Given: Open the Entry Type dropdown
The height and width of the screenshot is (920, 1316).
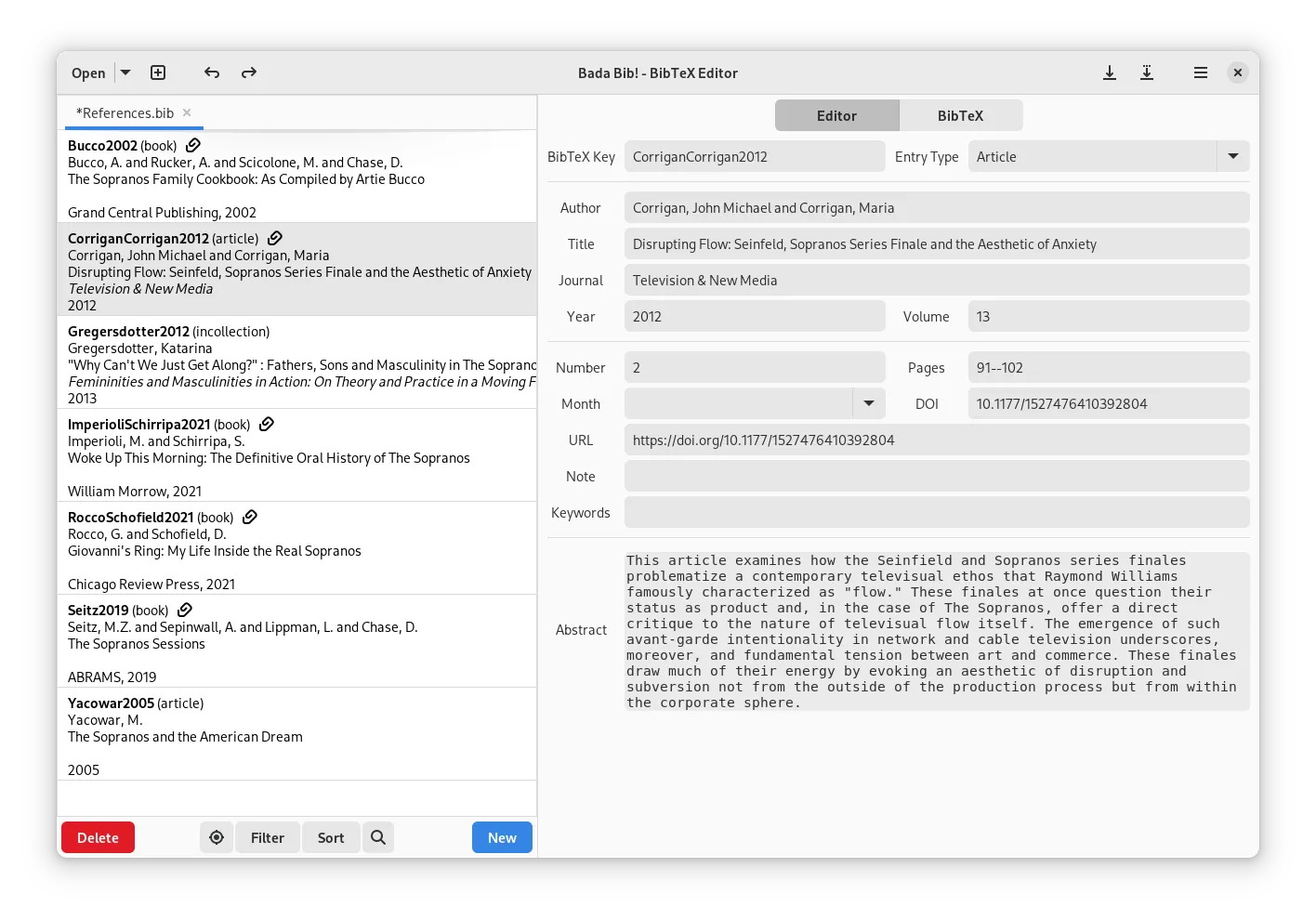Looking at the screenshot, I should pyautogui.click(x=1109, y=156).
